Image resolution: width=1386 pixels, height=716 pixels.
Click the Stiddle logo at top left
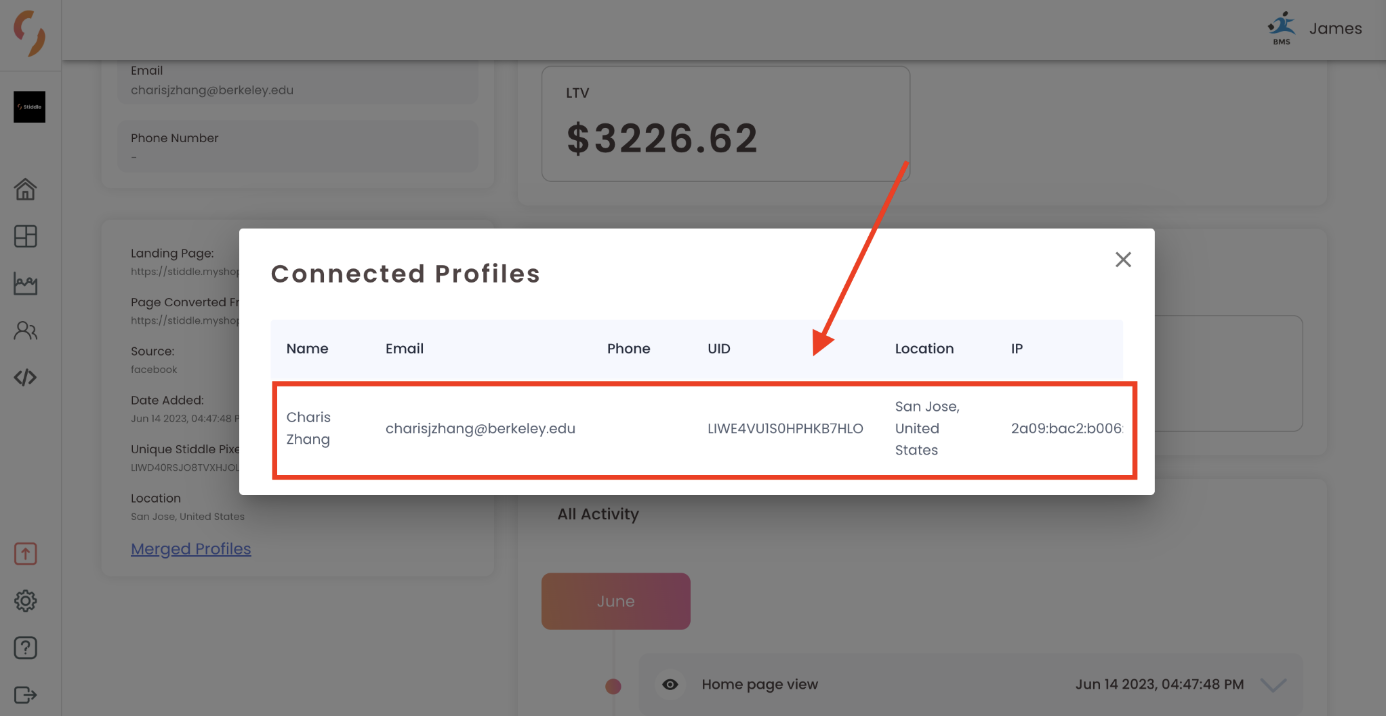(30, 34)
